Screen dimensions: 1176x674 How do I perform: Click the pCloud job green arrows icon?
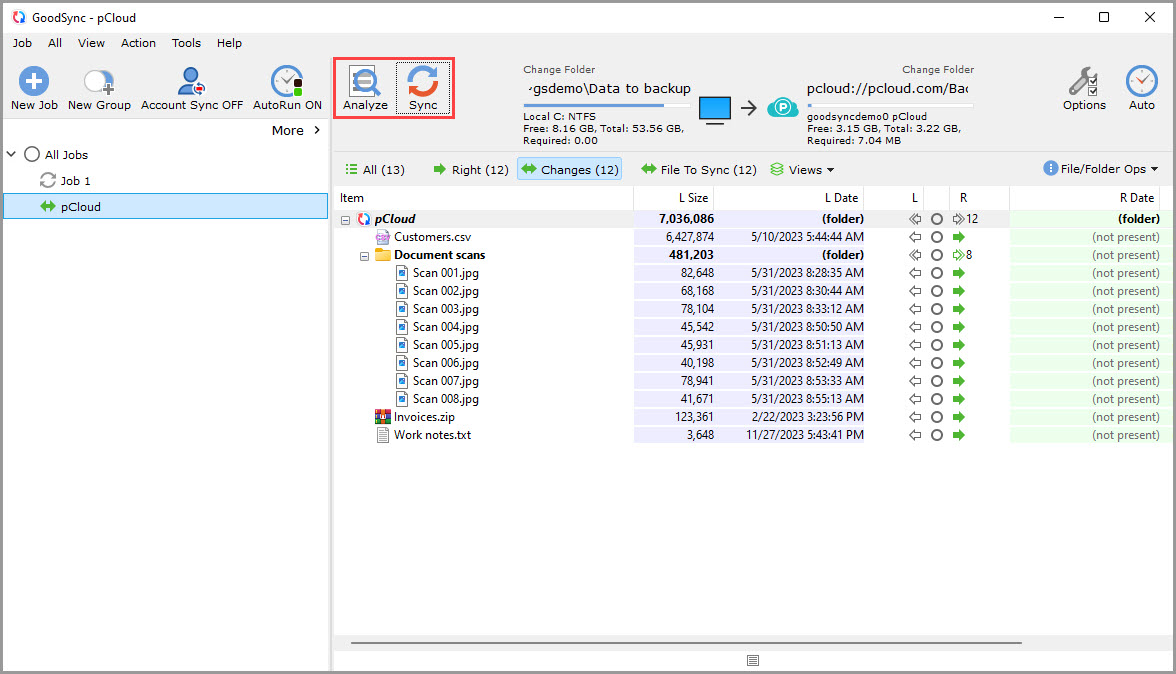pos(48,206)
